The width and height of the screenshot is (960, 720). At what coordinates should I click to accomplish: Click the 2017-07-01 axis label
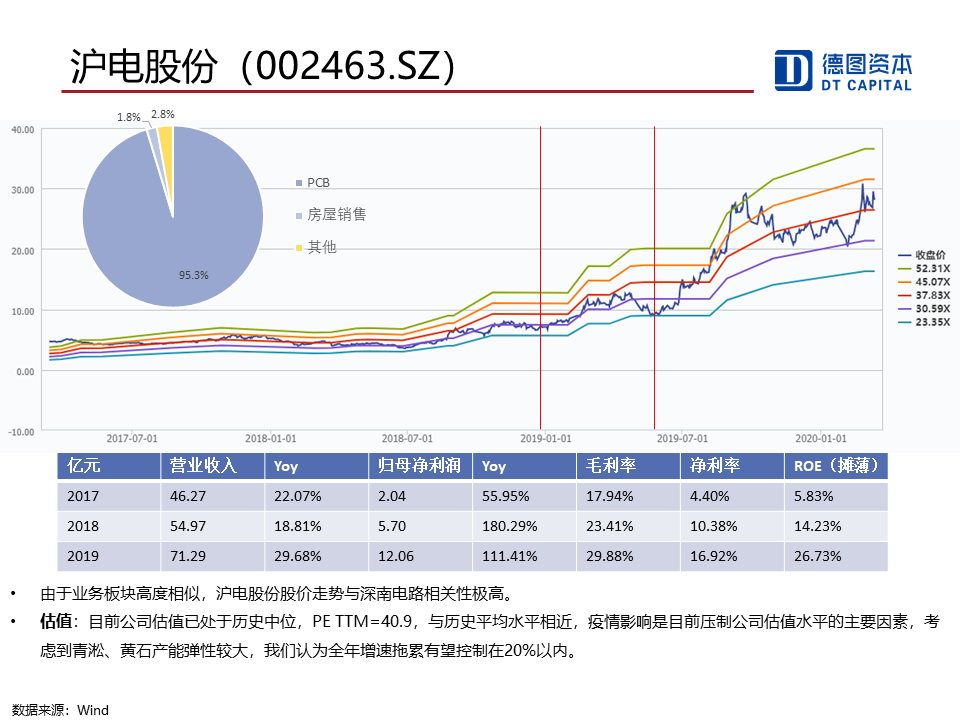click(x=132, y=438)
